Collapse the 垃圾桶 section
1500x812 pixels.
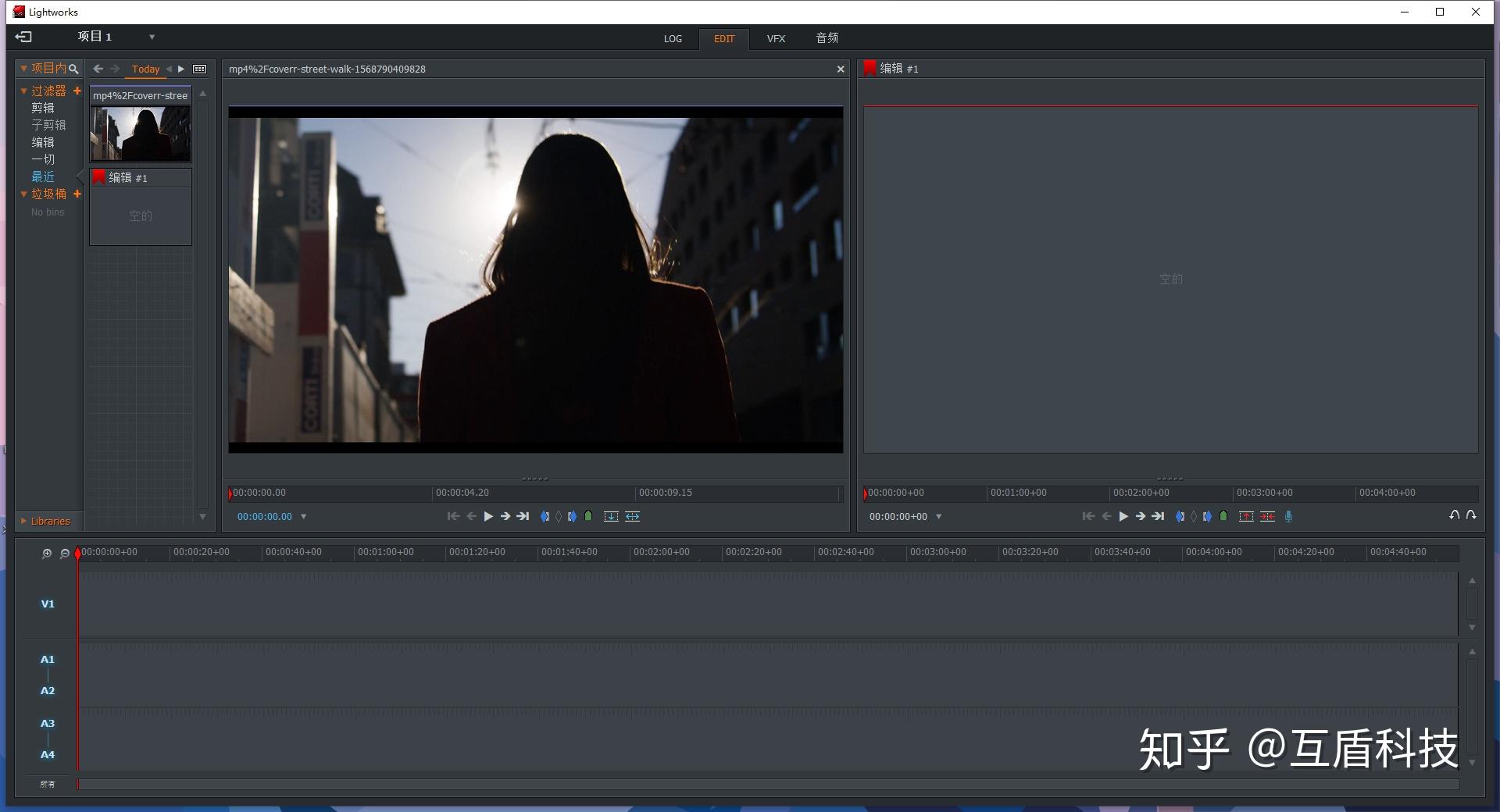click(24, 194)
